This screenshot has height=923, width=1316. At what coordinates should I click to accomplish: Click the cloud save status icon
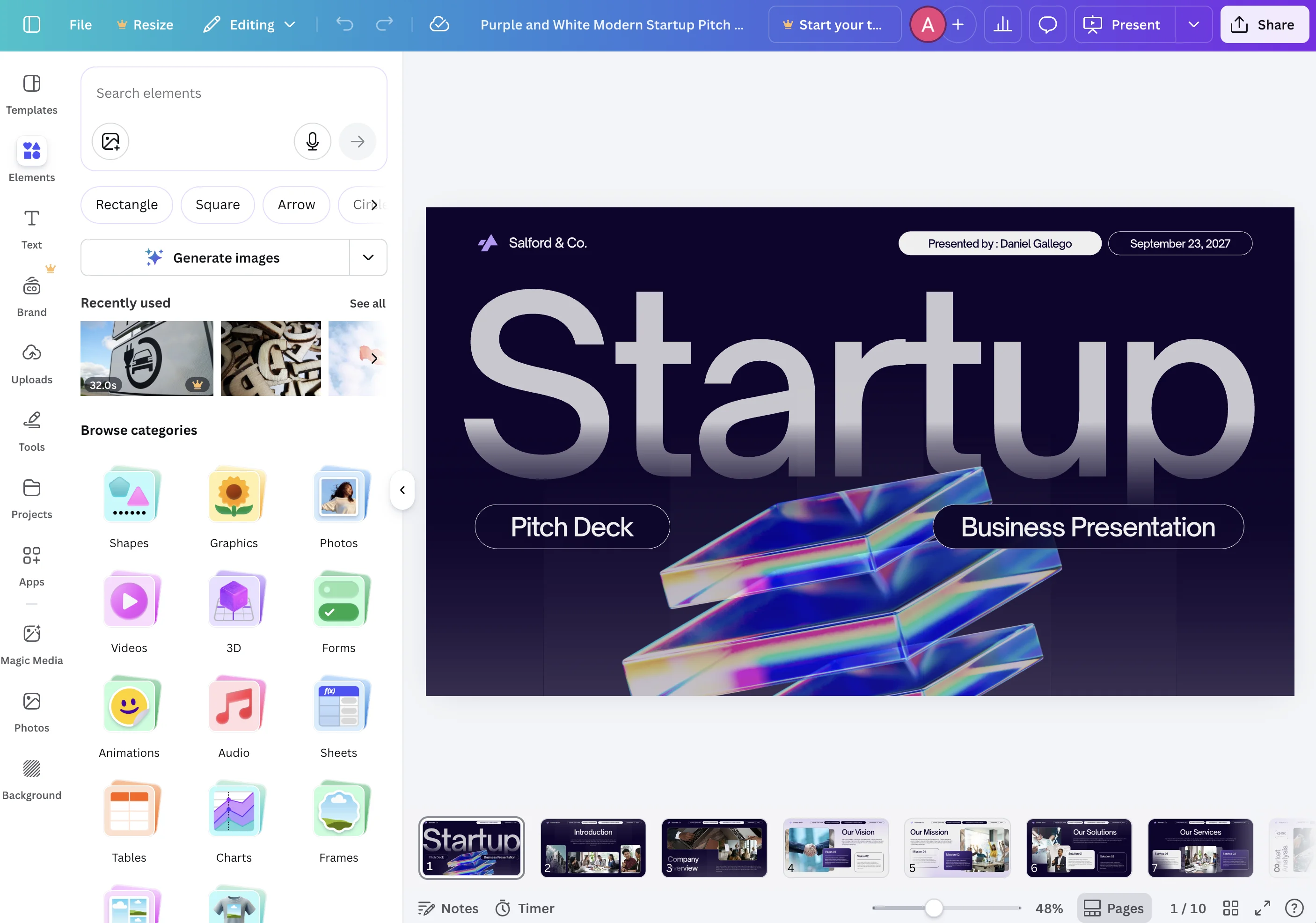[x=439, y=25]
